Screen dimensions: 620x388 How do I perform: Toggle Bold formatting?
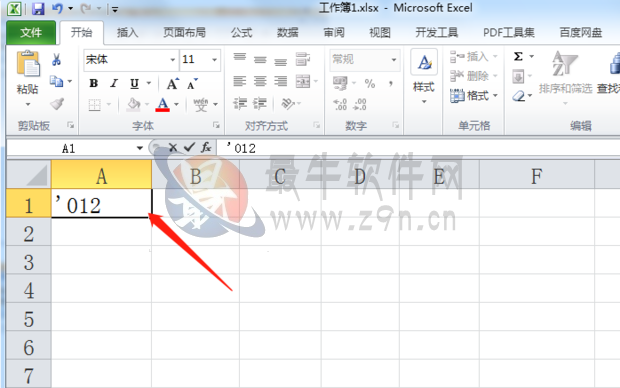[x=94, y=83]
